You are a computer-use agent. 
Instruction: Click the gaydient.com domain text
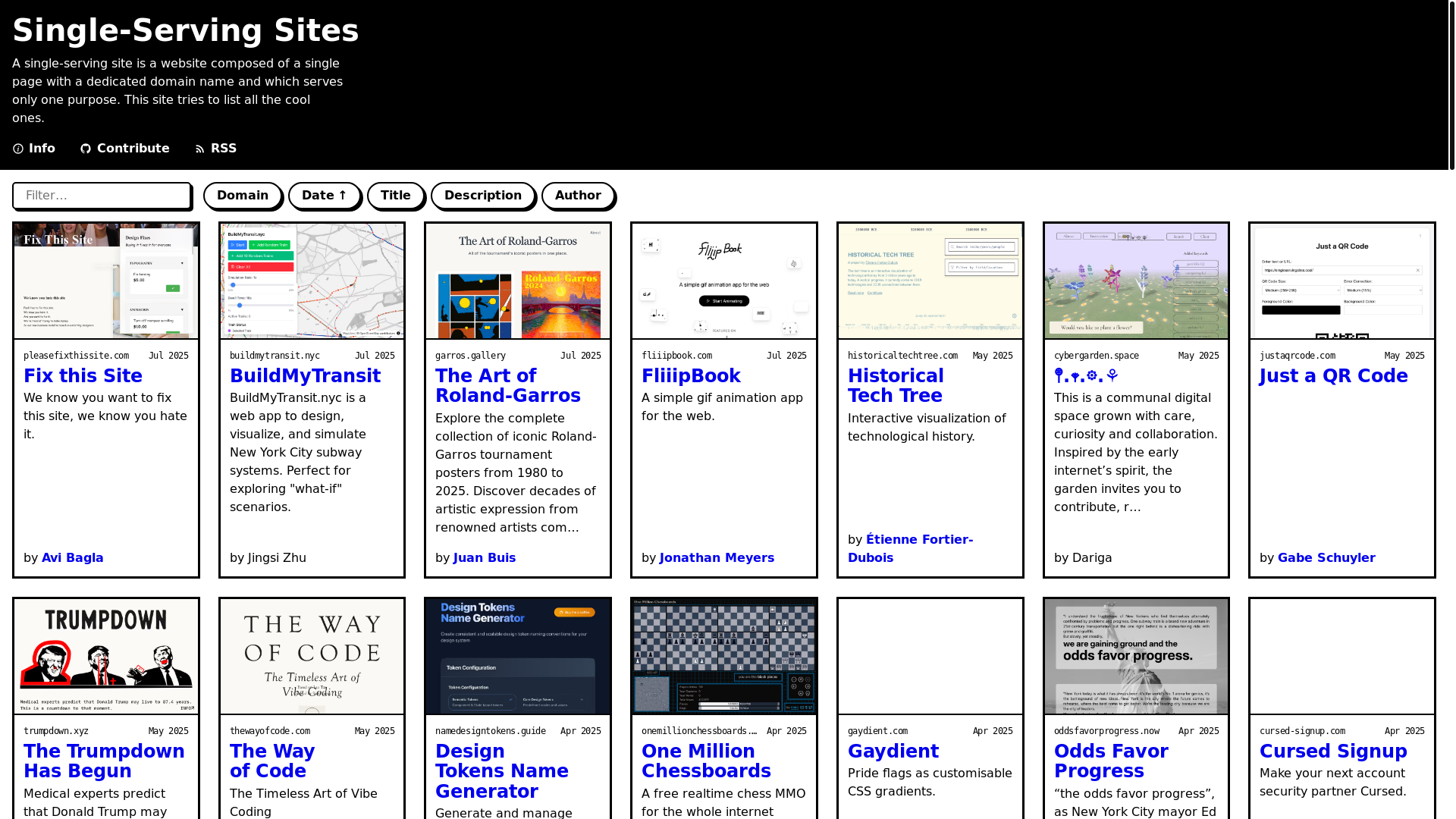(x=877, y=731)
